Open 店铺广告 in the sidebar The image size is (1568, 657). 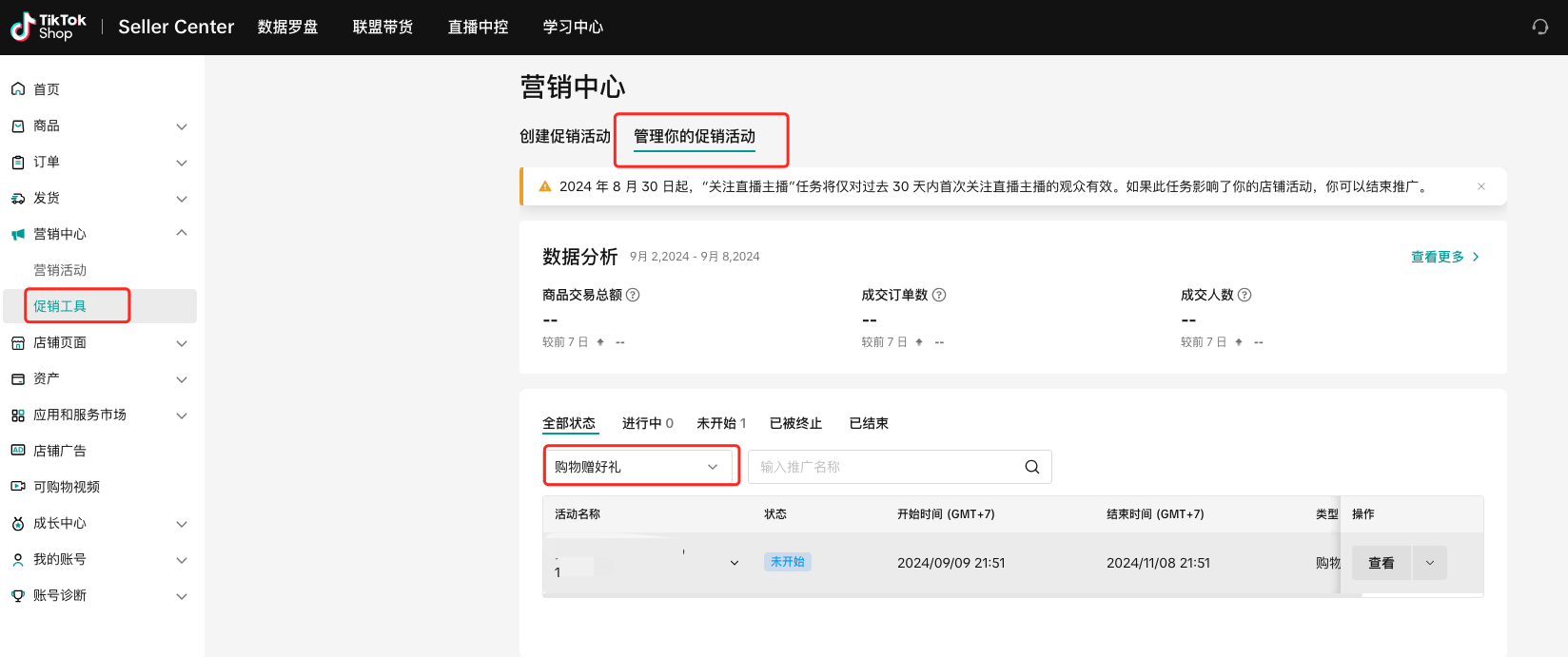point(59,451)
